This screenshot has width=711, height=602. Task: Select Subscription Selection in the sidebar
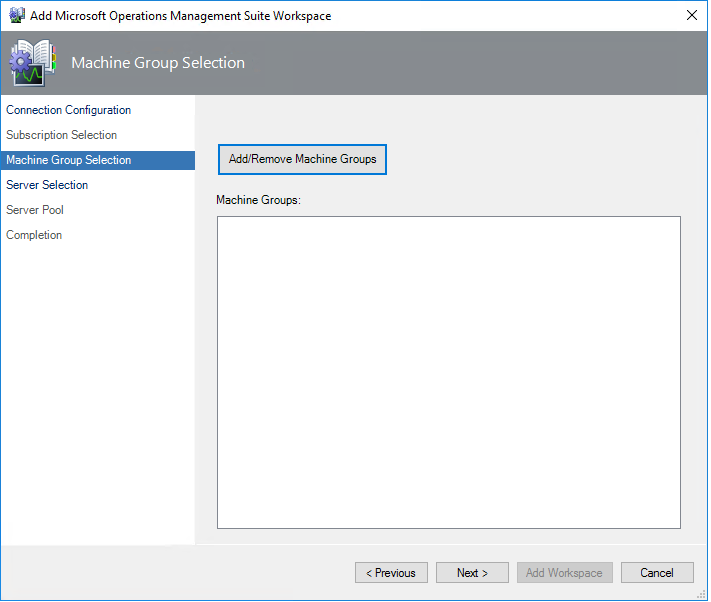[61, 135]
